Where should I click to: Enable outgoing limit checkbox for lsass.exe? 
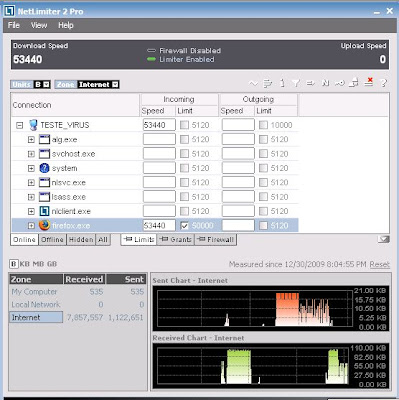point(263,197)
